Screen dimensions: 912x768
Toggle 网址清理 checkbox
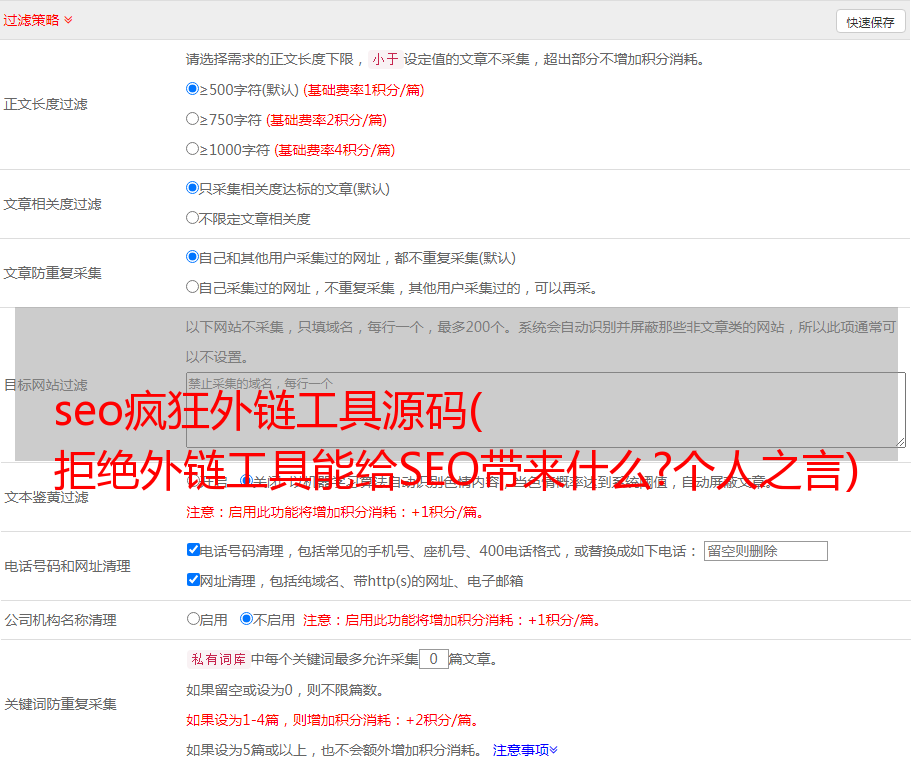tap(193, 579)
